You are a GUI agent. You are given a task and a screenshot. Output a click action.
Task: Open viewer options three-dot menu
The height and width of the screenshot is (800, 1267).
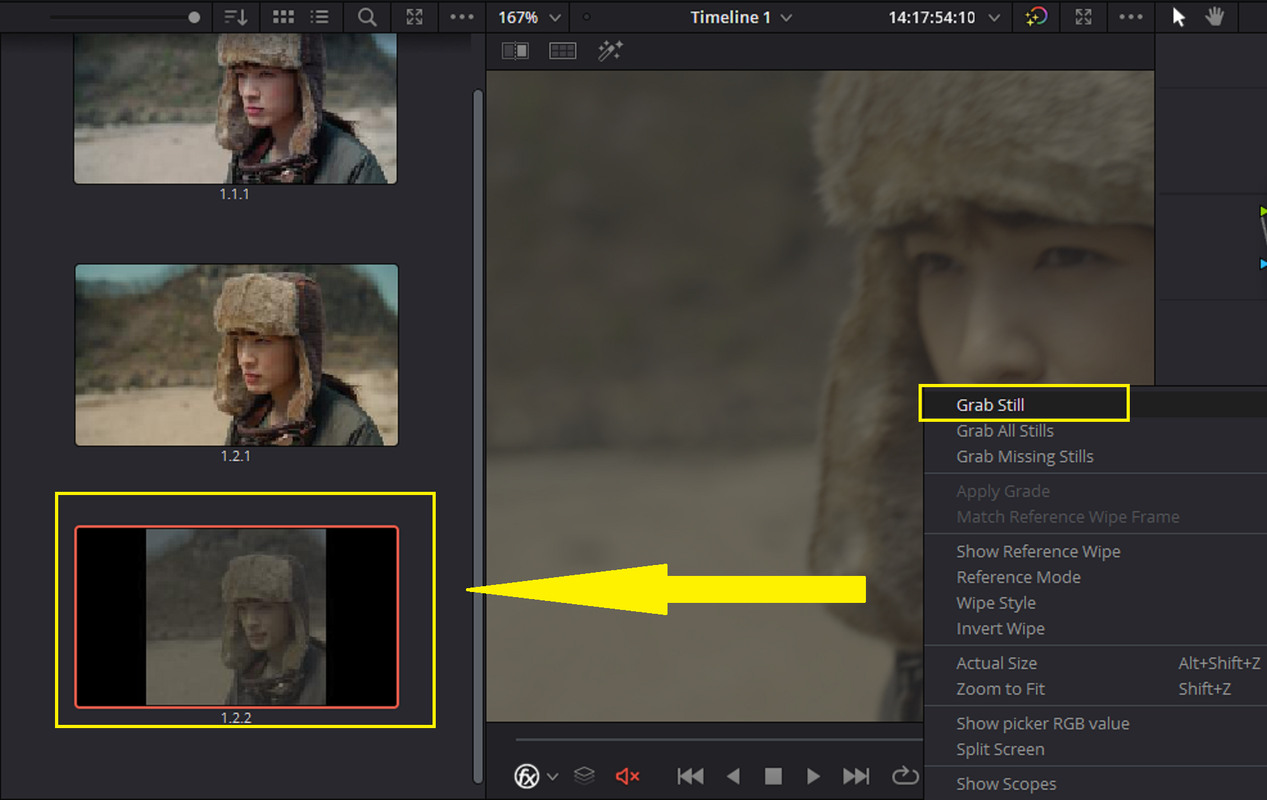pyautogui.click(x=1131, y=17)
